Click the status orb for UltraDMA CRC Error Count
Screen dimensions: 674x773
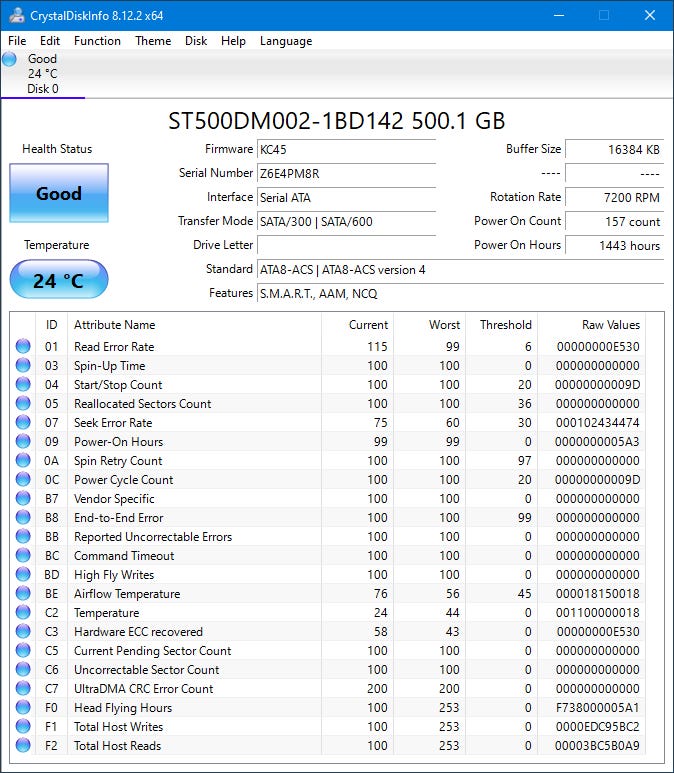point(23,689)
